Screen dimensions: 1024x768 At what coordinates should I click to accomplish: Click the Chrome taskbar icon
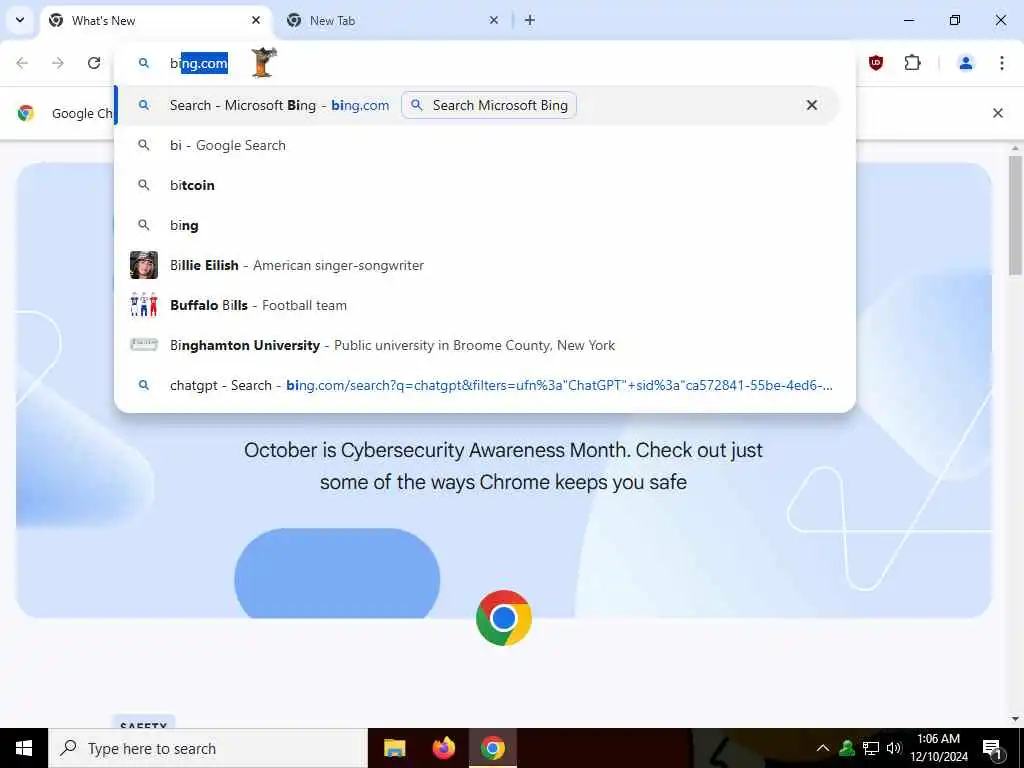coord(493,748)
